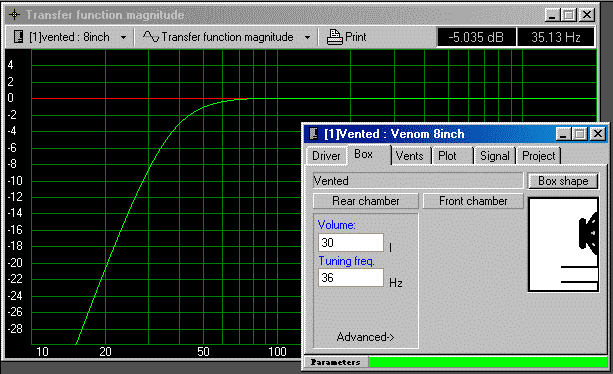Minimize the Transfer function magnitude window
Viewport: 613px width, 374px height.
[552, 15]
